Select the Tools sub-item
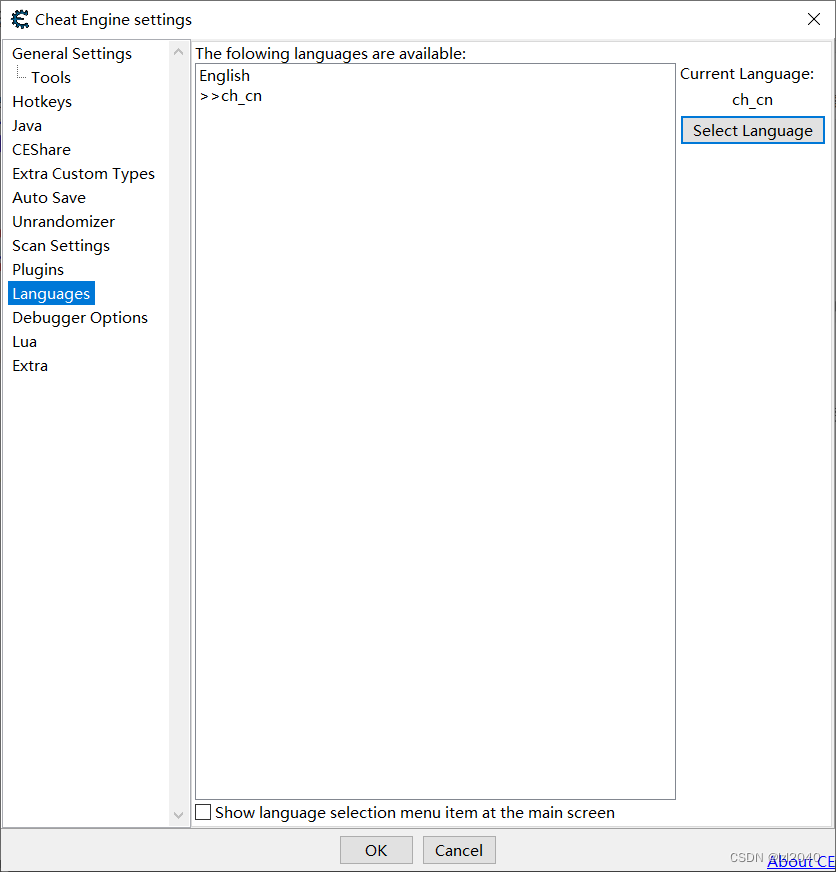This screenshot has height=872, width=836. [51, 78]
